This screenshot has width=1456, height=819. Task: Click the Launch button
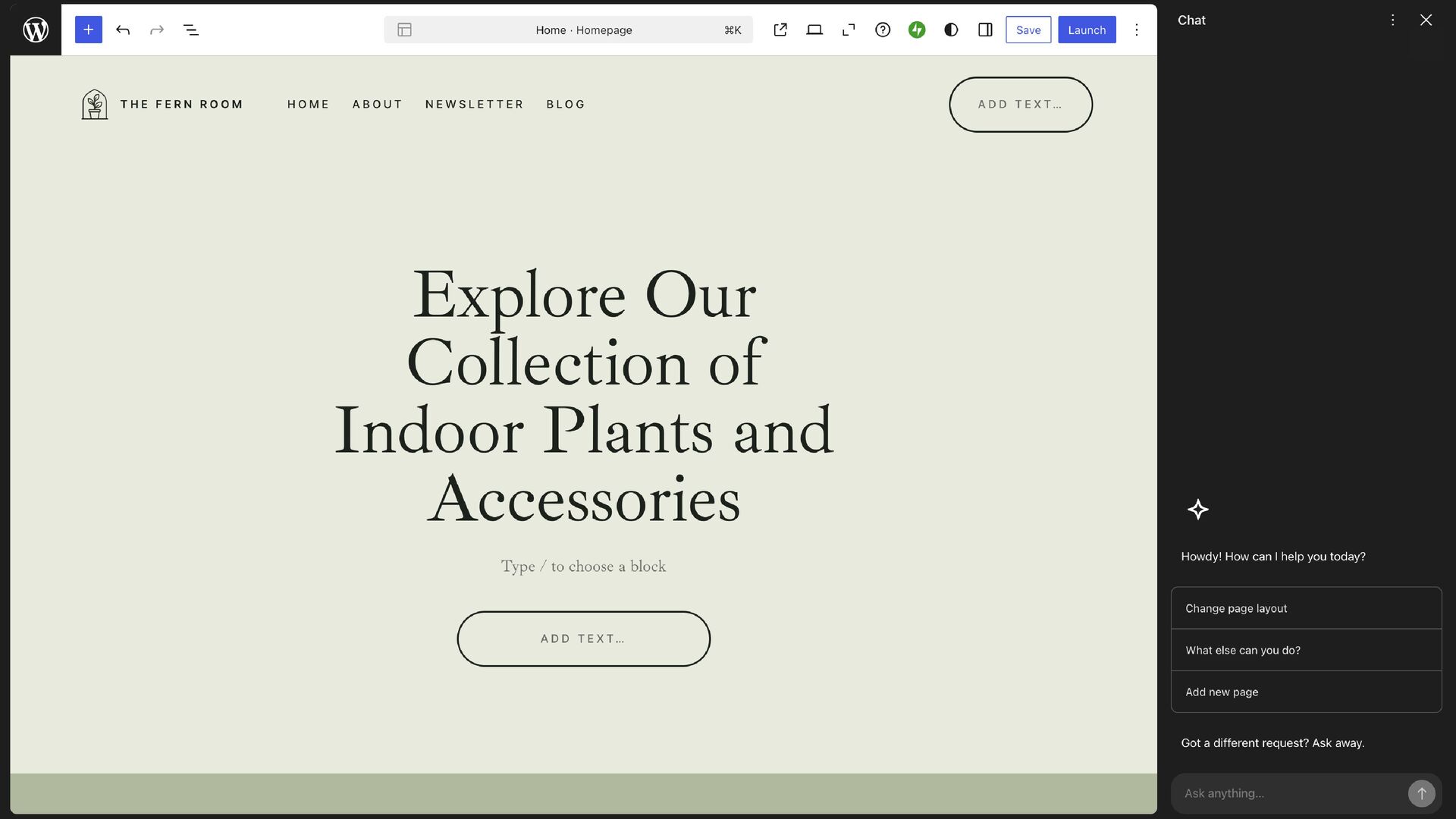point(1087,30)
